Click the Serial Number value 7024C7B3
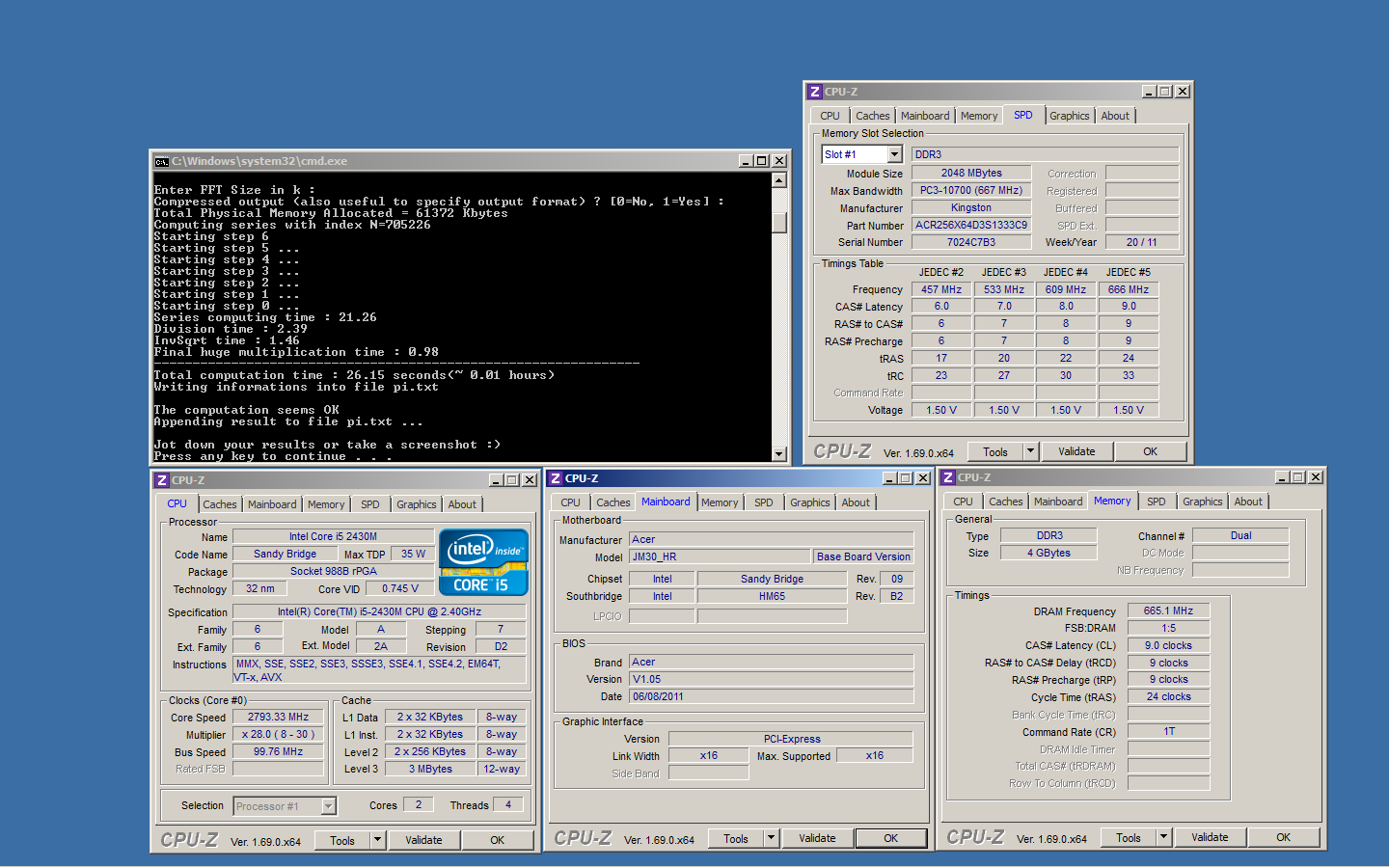Viewport: 1389px width, 868px height. [971, 242]
